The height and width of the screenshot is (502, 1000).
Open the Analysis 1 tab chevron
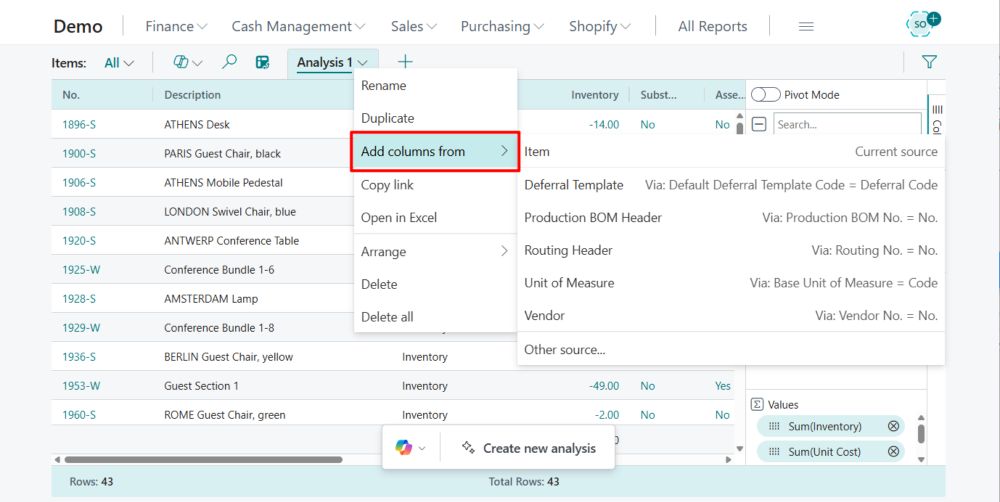pyautogui.click(x=362, y=63)
